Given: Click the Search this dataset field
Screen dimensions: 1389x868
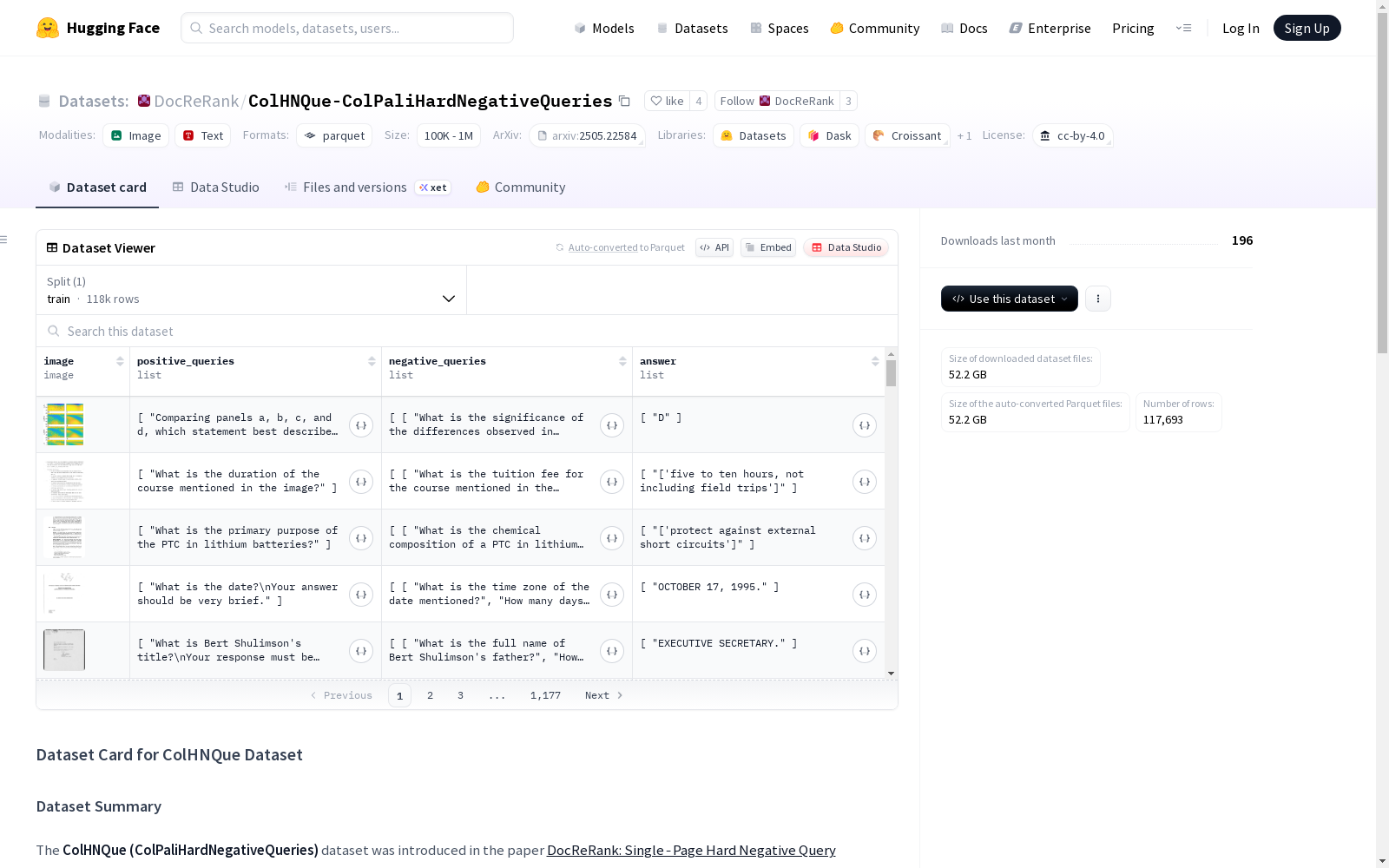Looking at the screenshot, I should (x=467, y=331).
